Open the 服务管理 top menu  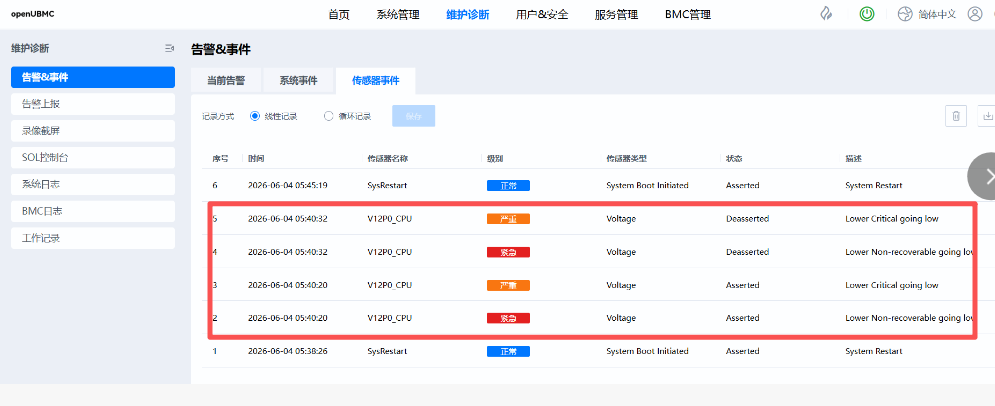tap(616, 15)
